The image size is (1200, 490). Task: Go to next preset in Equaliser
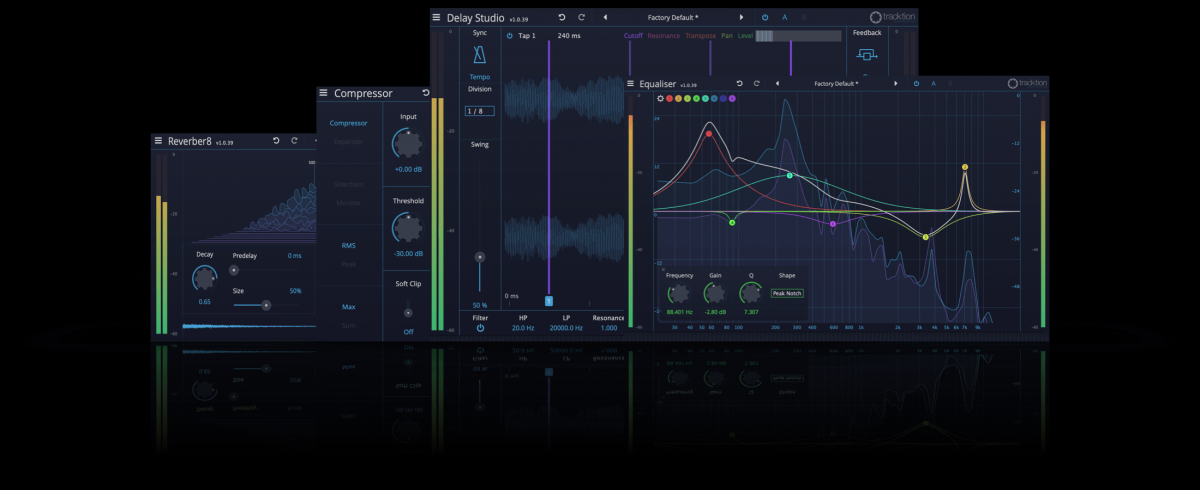895,83
